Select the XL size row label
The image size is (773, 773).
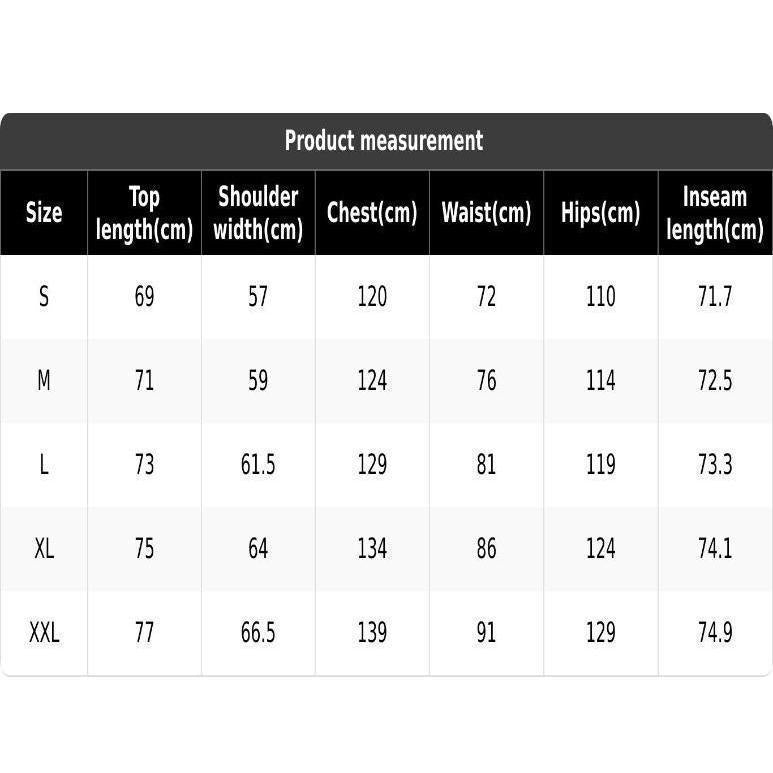(44, 548)
